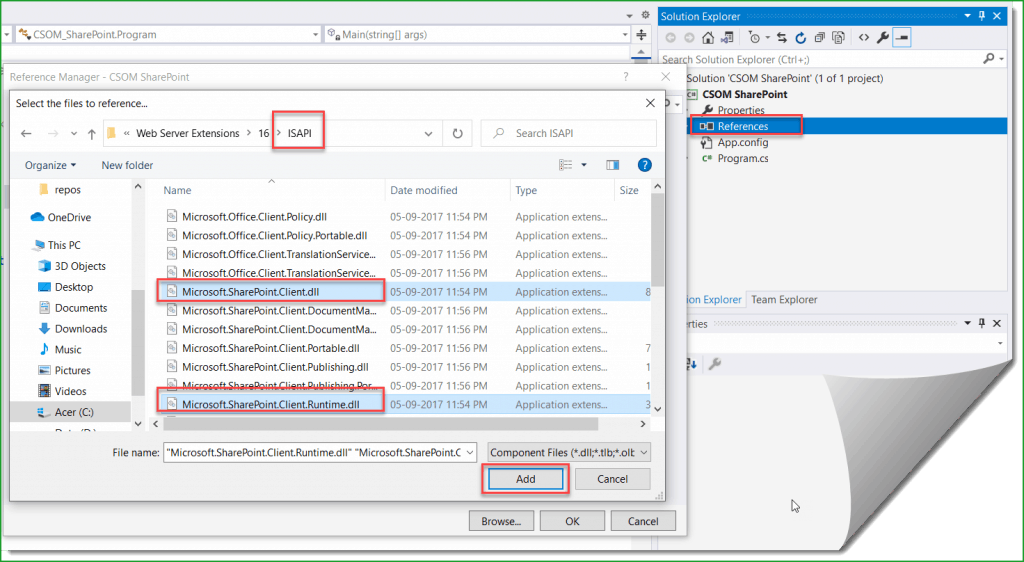
Task: Switch to Team Explorer tab
Action: (x=784, y=300)
